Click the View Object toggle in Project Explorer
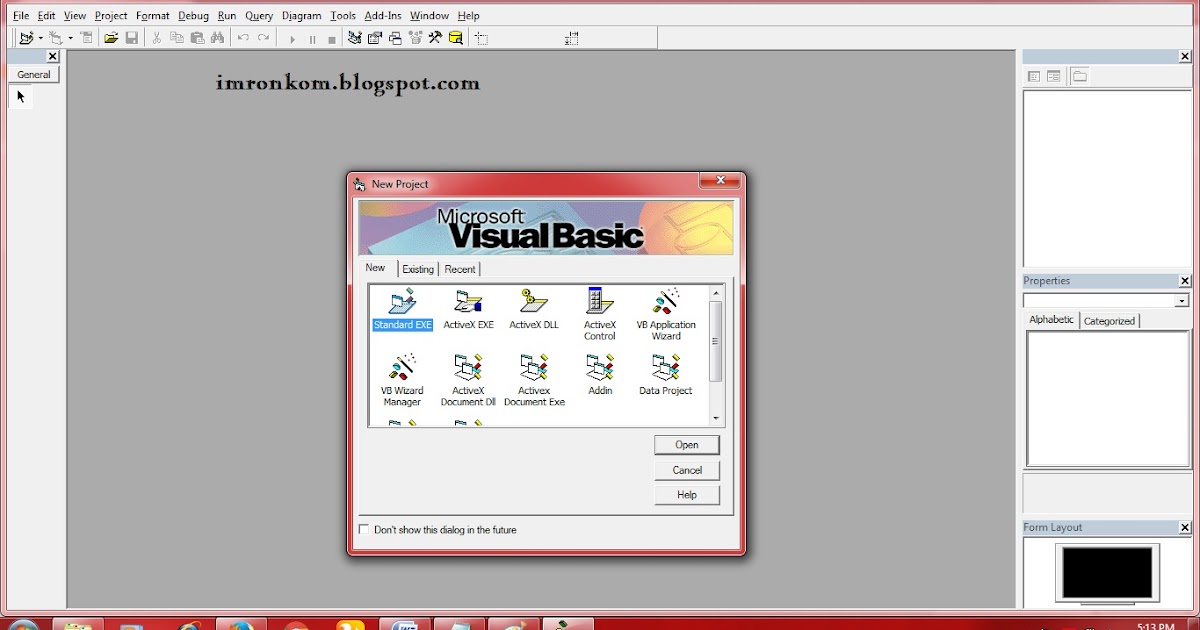The width and height of the screenshot is (1200, 630). 1053,75
